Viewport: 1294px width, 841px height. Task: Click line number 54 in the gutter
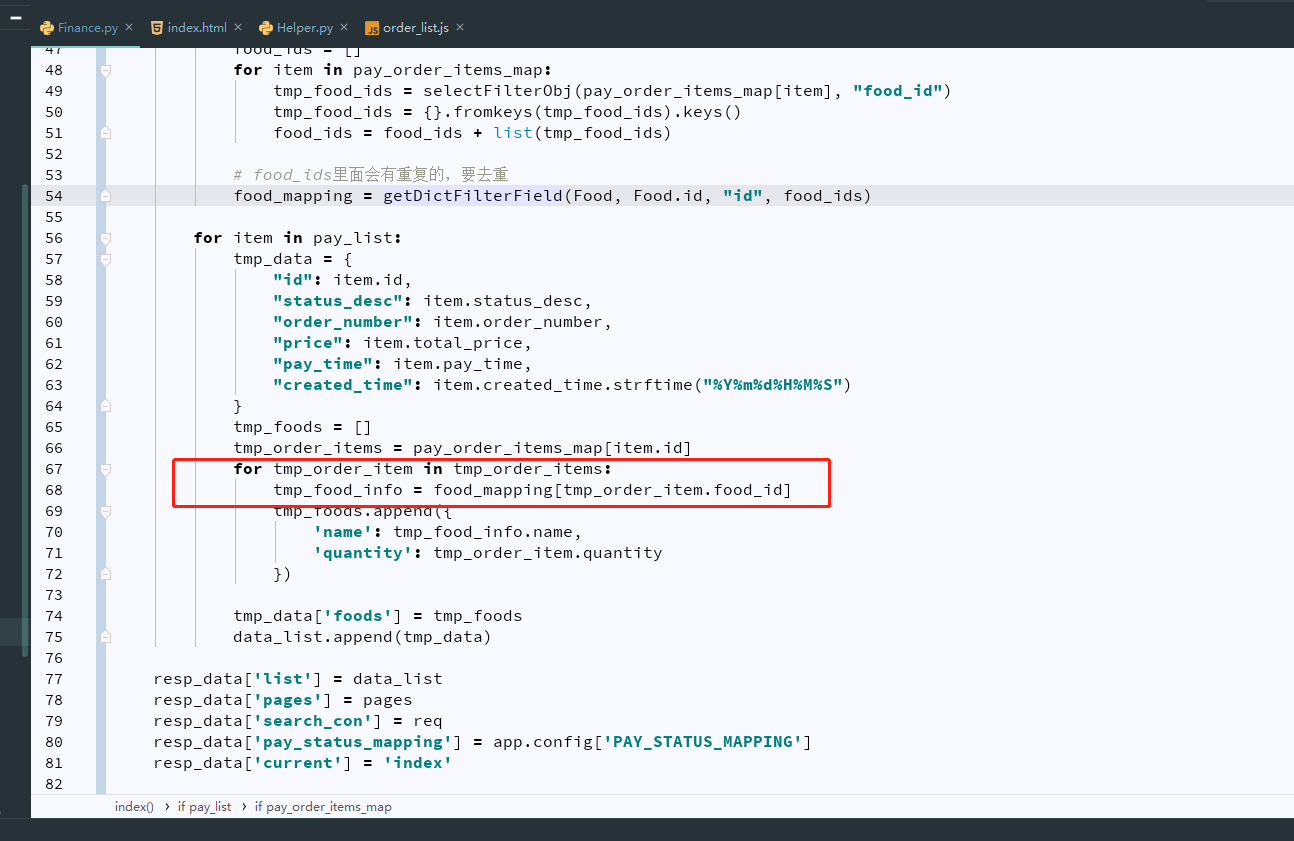click(53, 195)
